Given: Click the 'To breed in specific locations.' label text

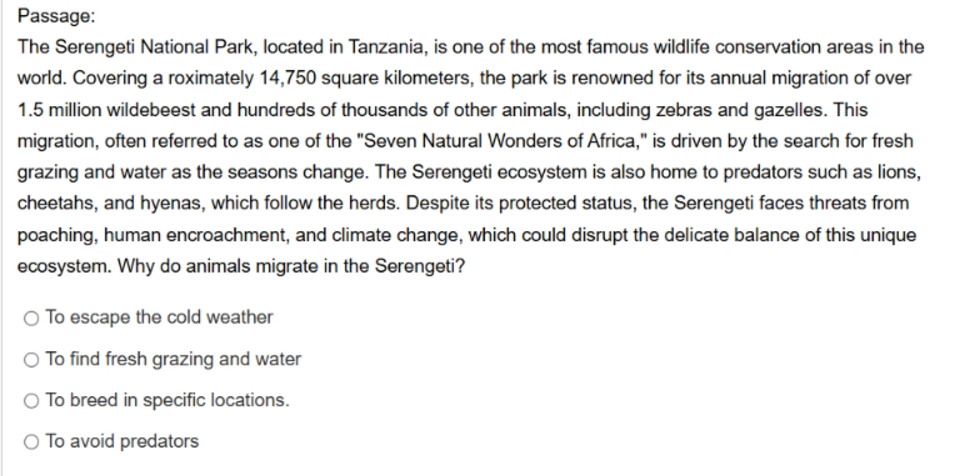Looking at the screenshot, I should (x=167, y=400).
